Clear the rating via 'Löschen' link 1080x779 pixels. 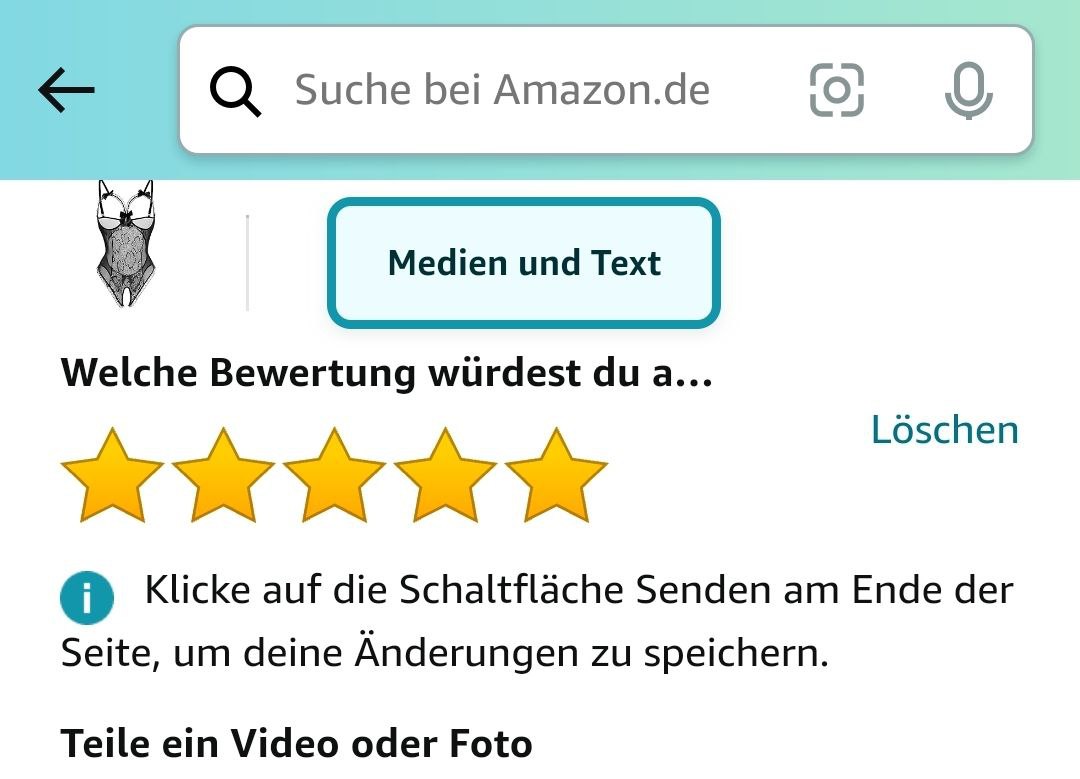click(944, 430)
